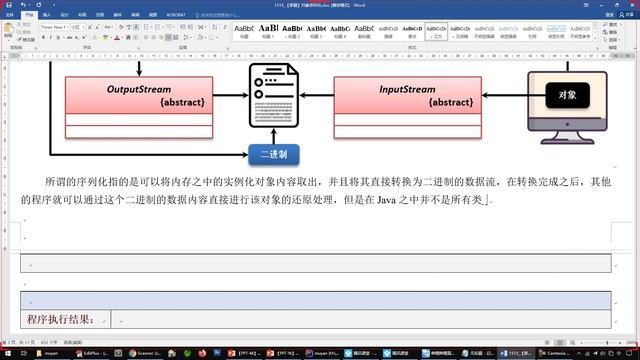Click the Paste clipboard icon

point(8,29)
